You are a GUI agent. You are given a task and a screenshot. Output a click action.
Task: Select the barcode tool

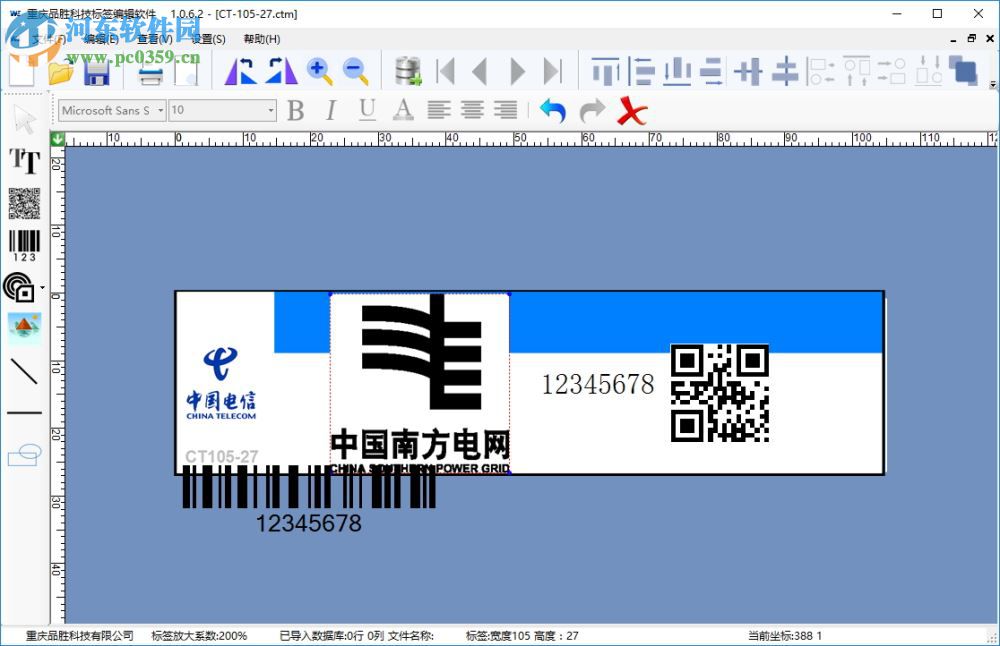tap(24, 240)
